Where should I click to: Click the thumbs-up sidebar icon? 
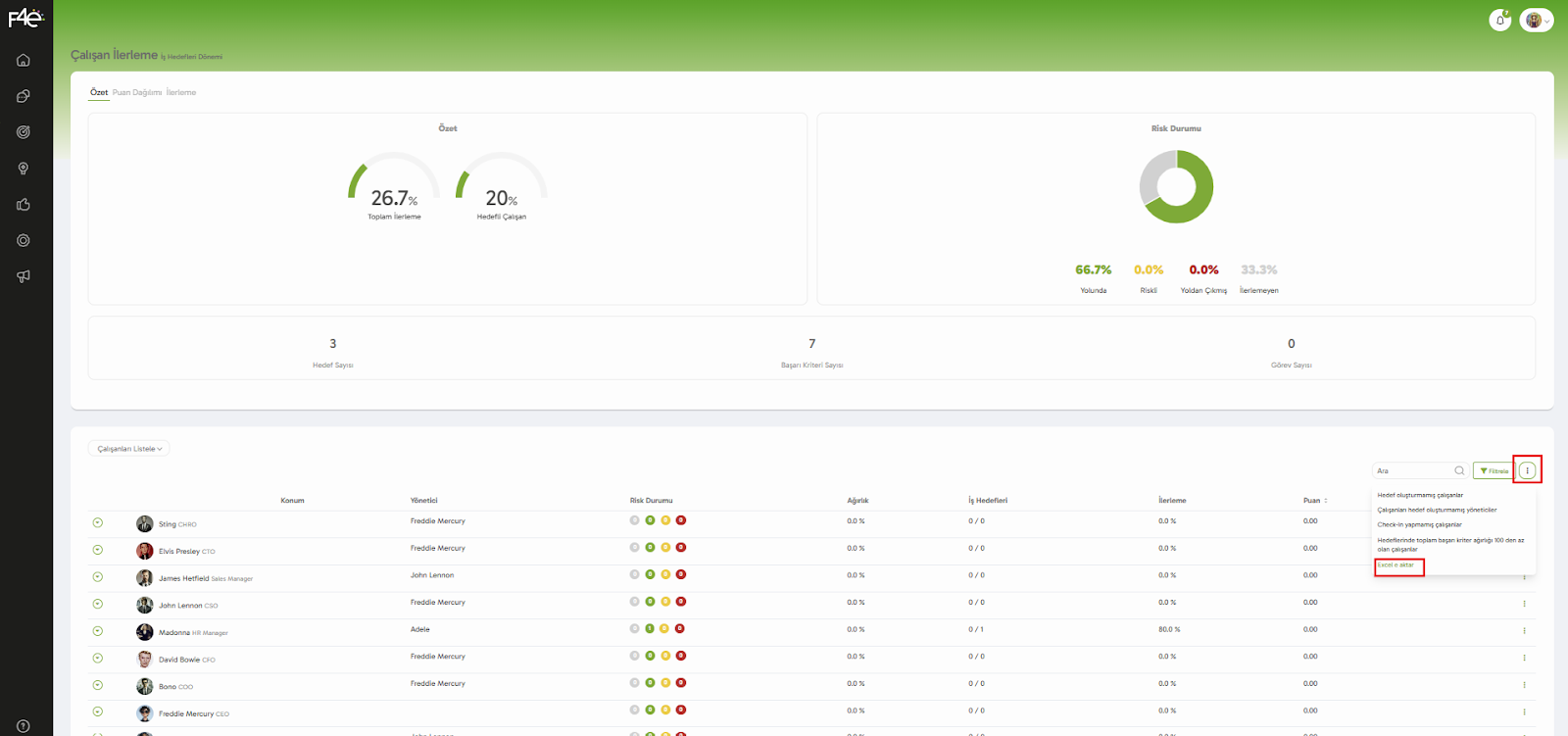[x=24, y=205]
